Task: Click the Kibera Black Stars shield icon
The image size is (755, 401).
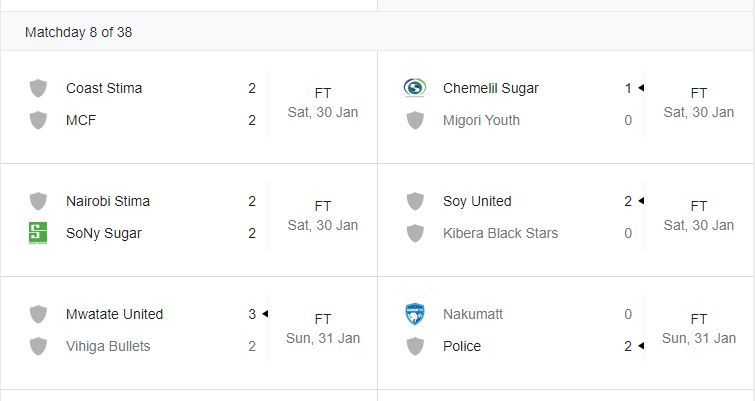Action: coord(415,233)
